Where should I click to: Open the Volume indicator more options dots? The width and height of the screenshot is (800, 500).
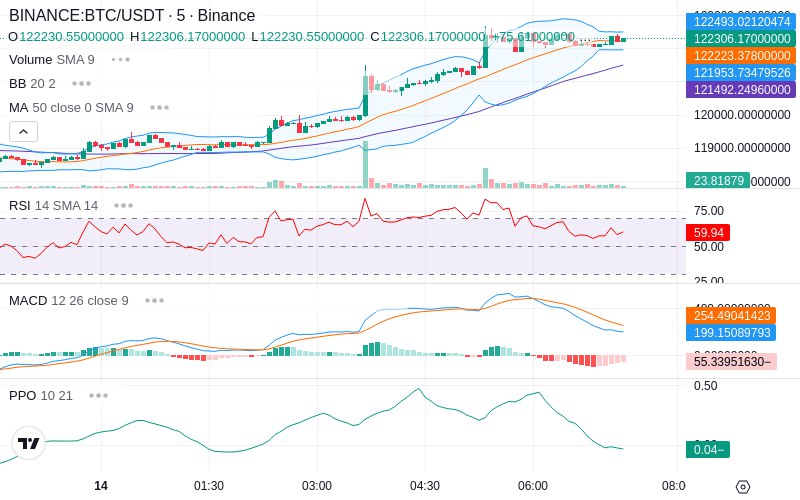(121, 60)
